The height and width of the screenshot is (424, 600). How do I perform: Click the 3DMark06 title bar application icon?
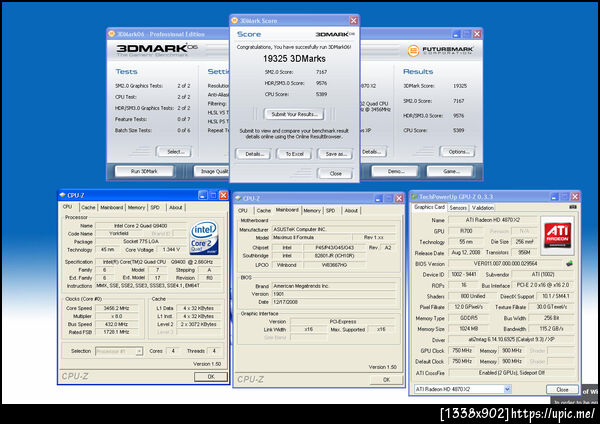tap(111, 34)
